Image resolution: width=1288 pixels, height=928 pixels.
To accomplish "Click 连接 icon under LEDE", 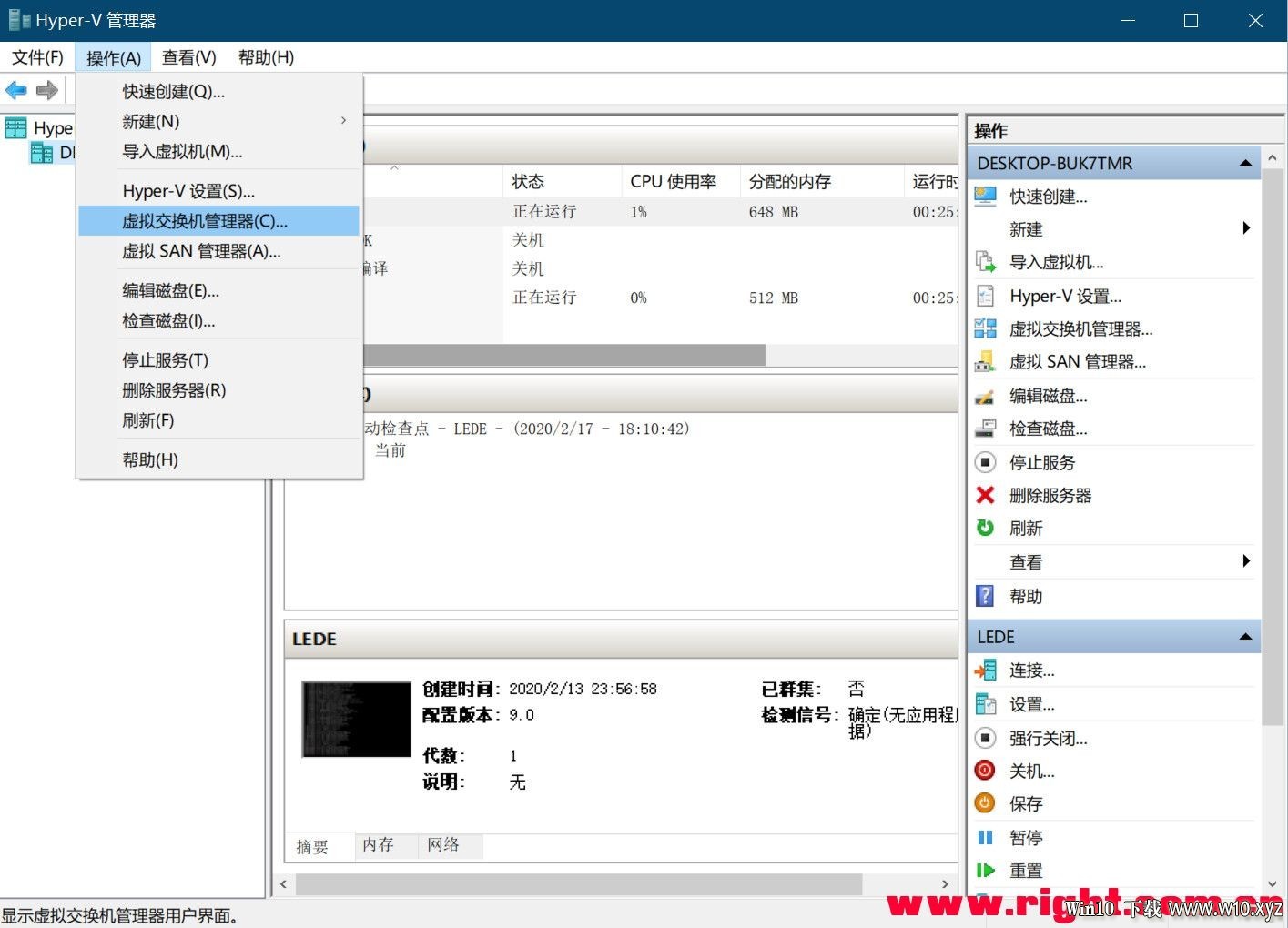I will click(x=985, y=671).
